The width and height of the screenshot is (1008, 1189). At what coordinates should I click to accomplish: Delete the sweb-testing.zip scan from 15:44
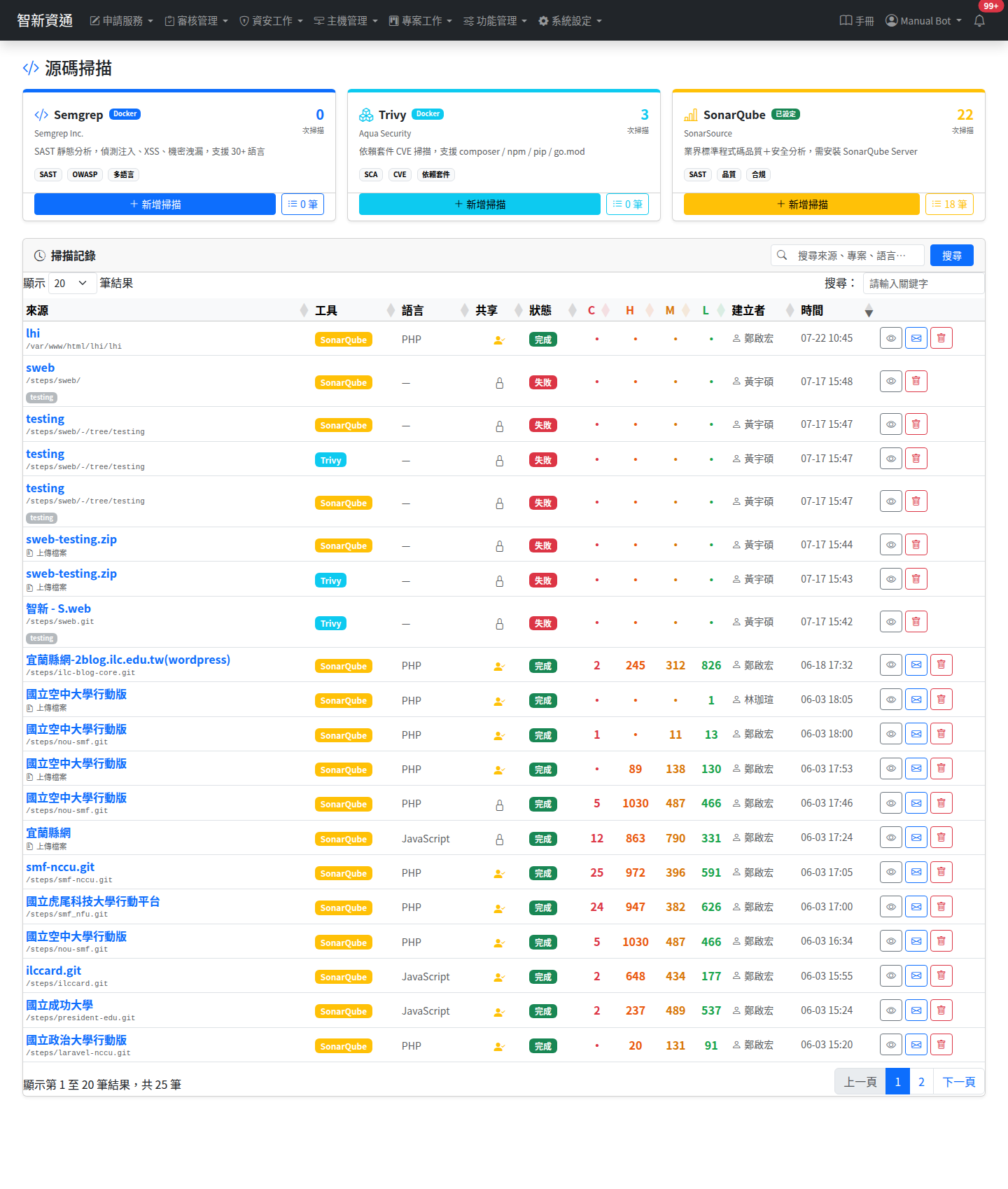916,545
